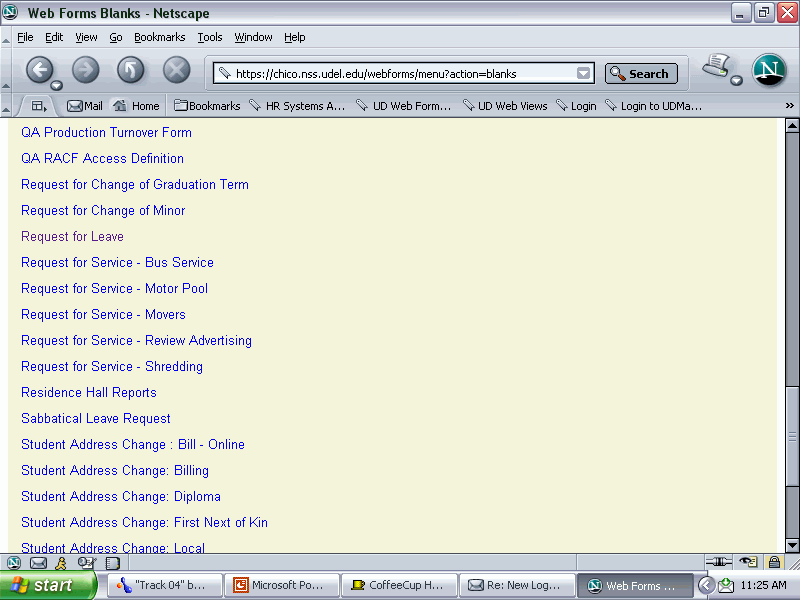Click the security padlock in status bar
The width and height of the screenshot is (800, 600).
pos(774,562)
